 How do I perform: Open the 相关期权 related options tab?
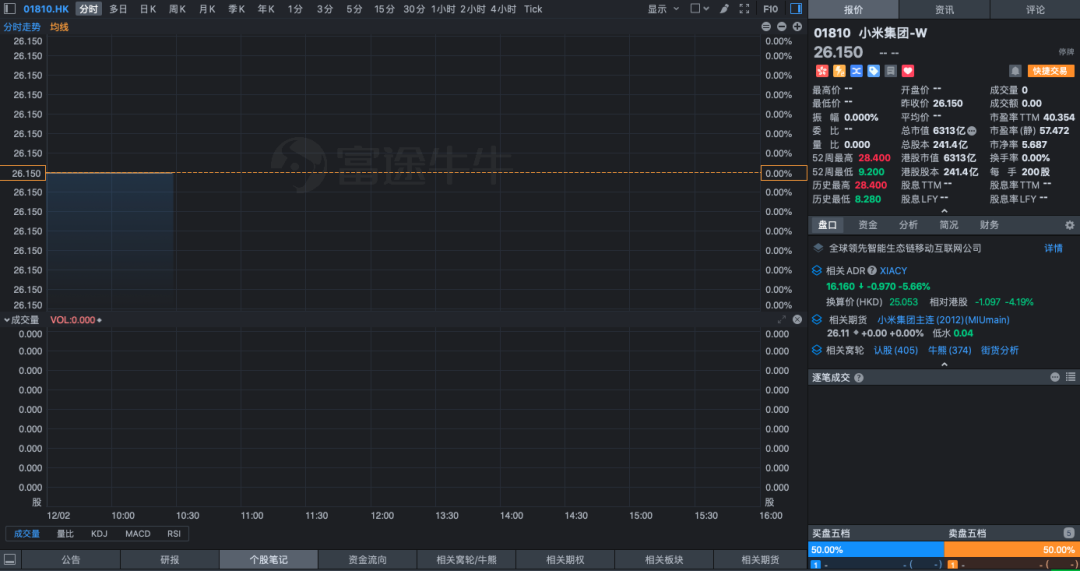(x=565, y=559)
